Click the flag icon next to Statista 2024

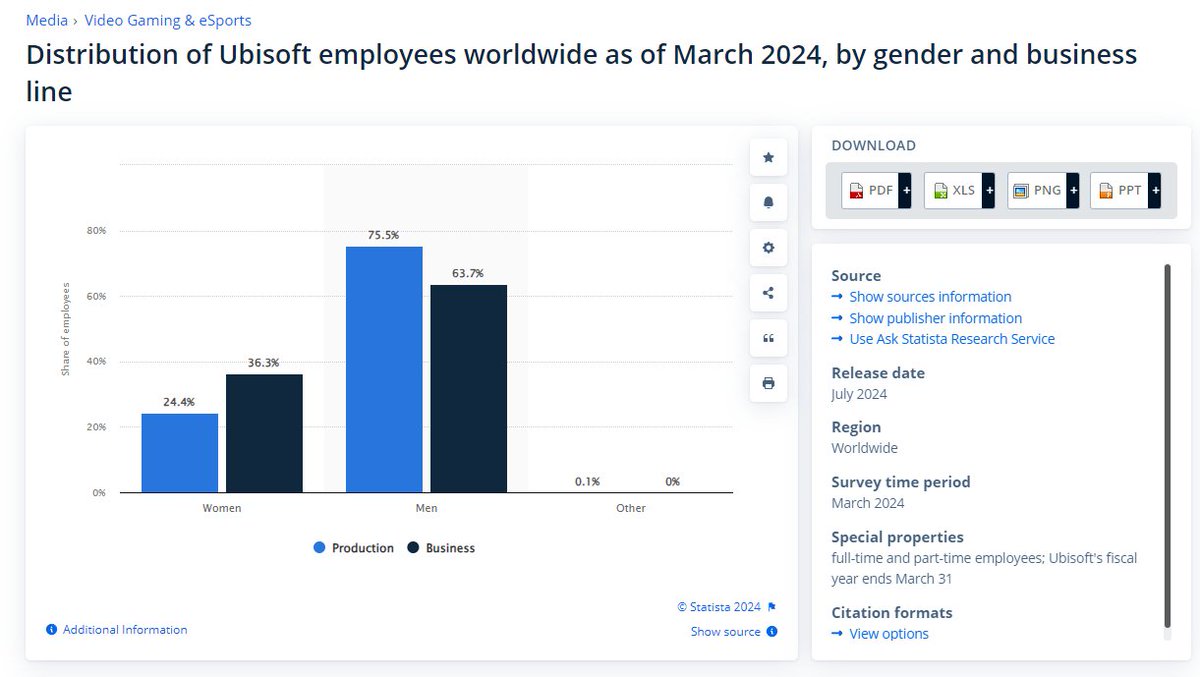[x=772, y=607]
